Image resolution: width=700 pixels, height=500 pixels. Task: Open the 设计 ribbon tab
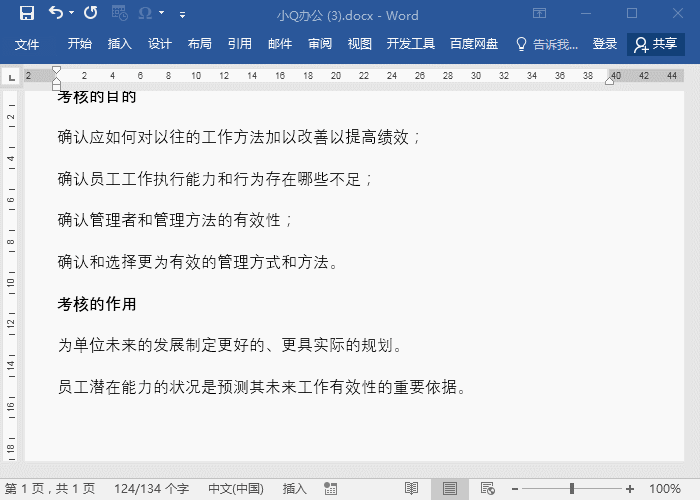pos(160,44)
